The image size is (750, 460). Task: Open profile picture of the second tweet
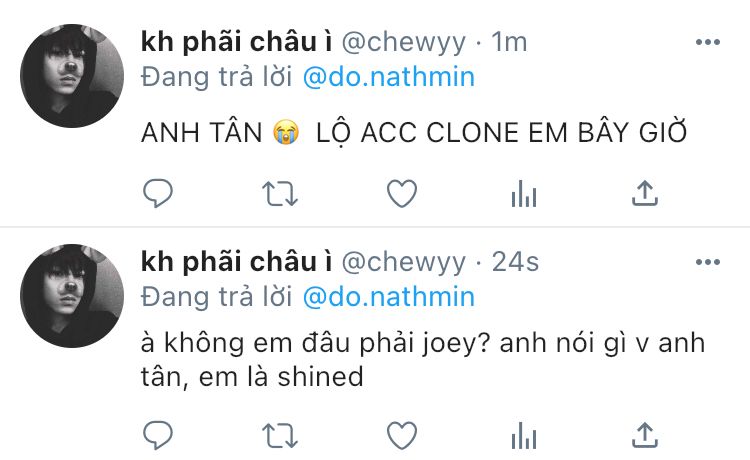tap(72, 296)
